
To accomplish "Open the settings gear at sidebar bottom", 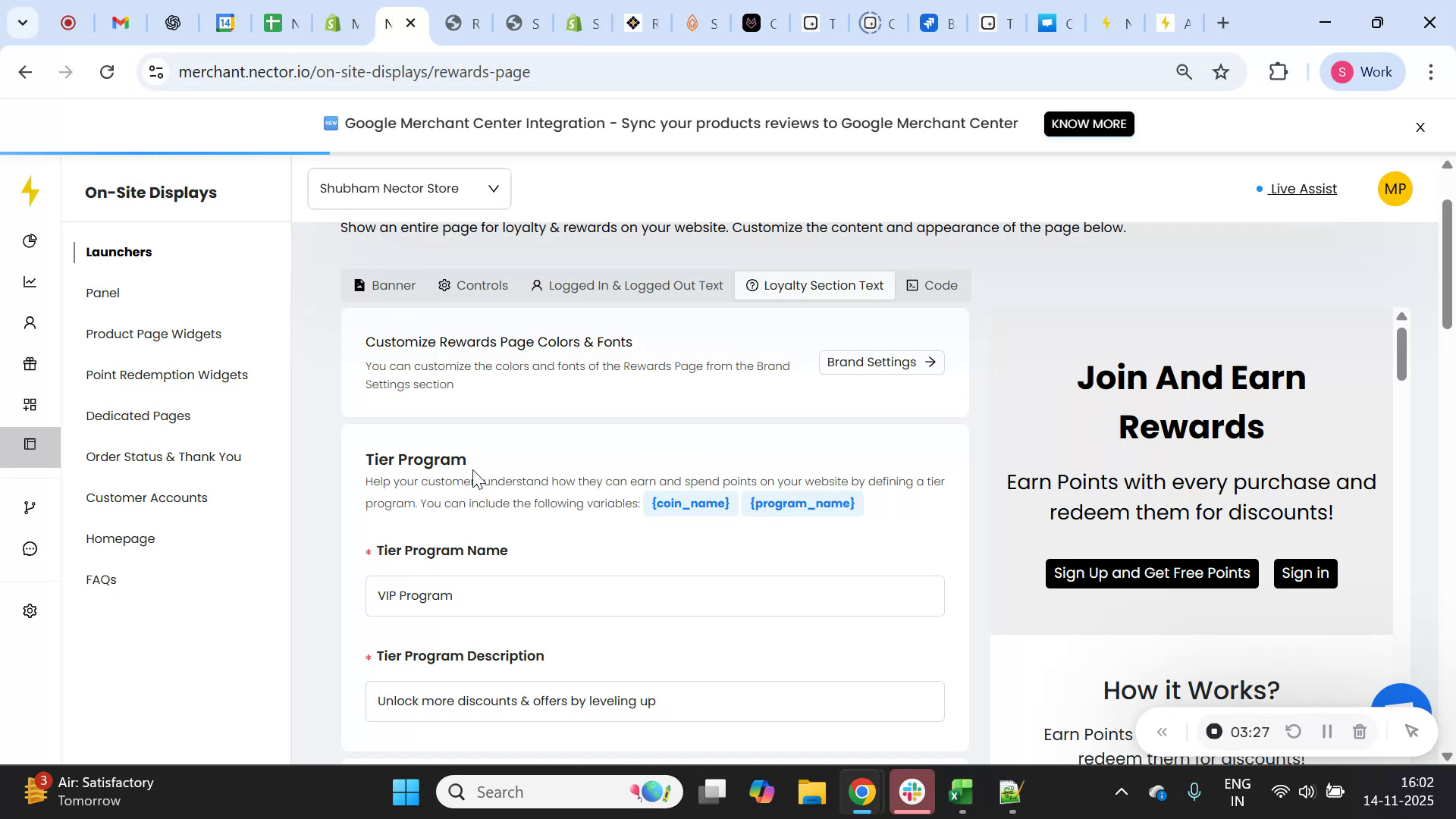I will click(30, 610).
